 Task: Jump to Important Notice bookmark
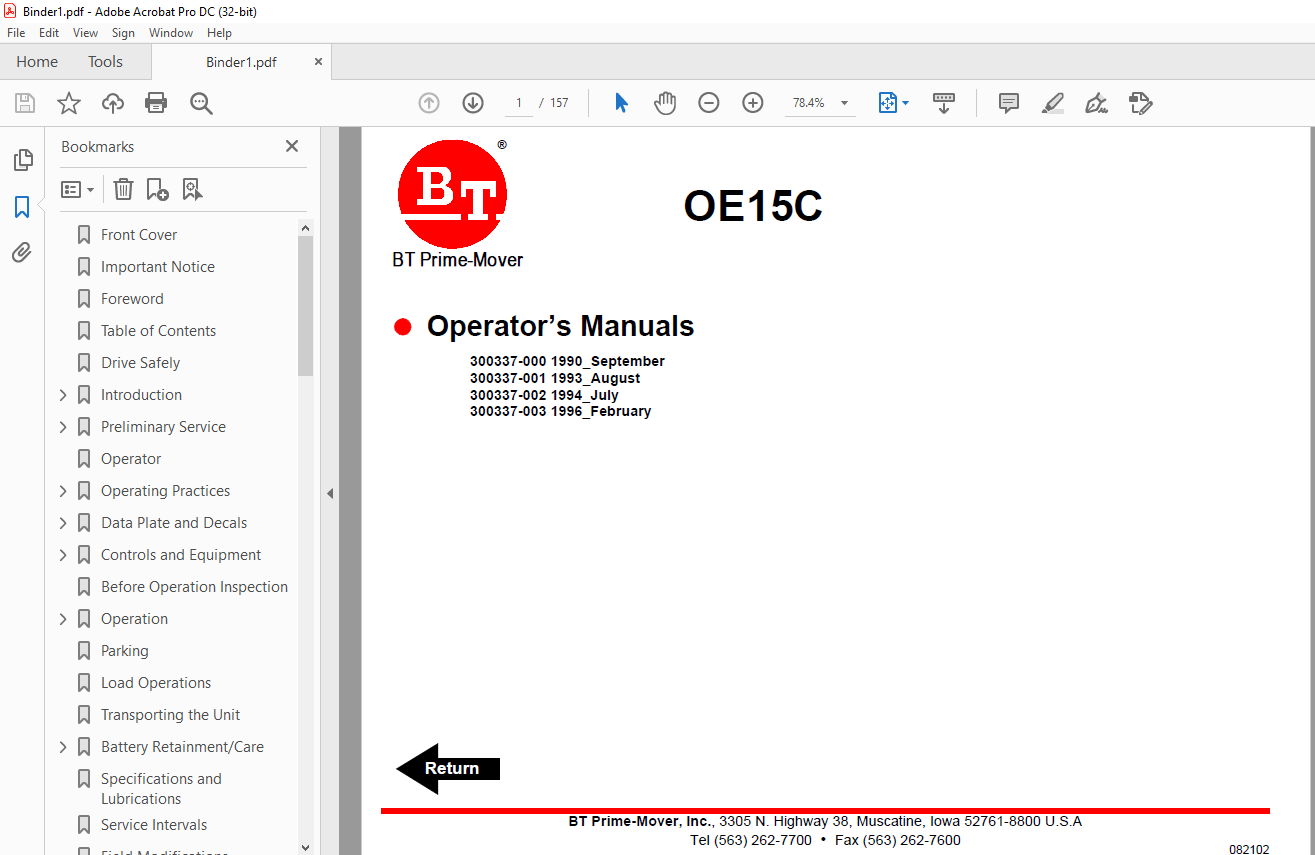coord(158,267)
